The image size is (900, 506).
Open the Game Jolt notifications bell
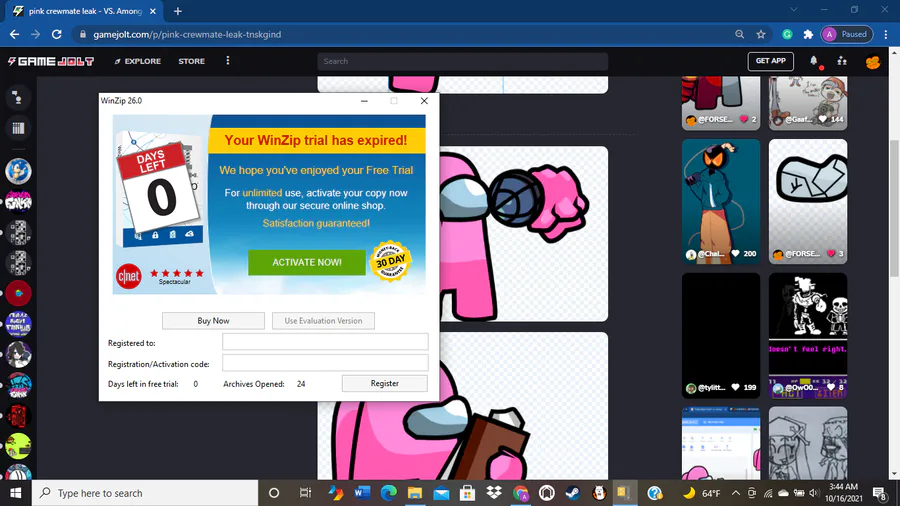pos(814,61)
